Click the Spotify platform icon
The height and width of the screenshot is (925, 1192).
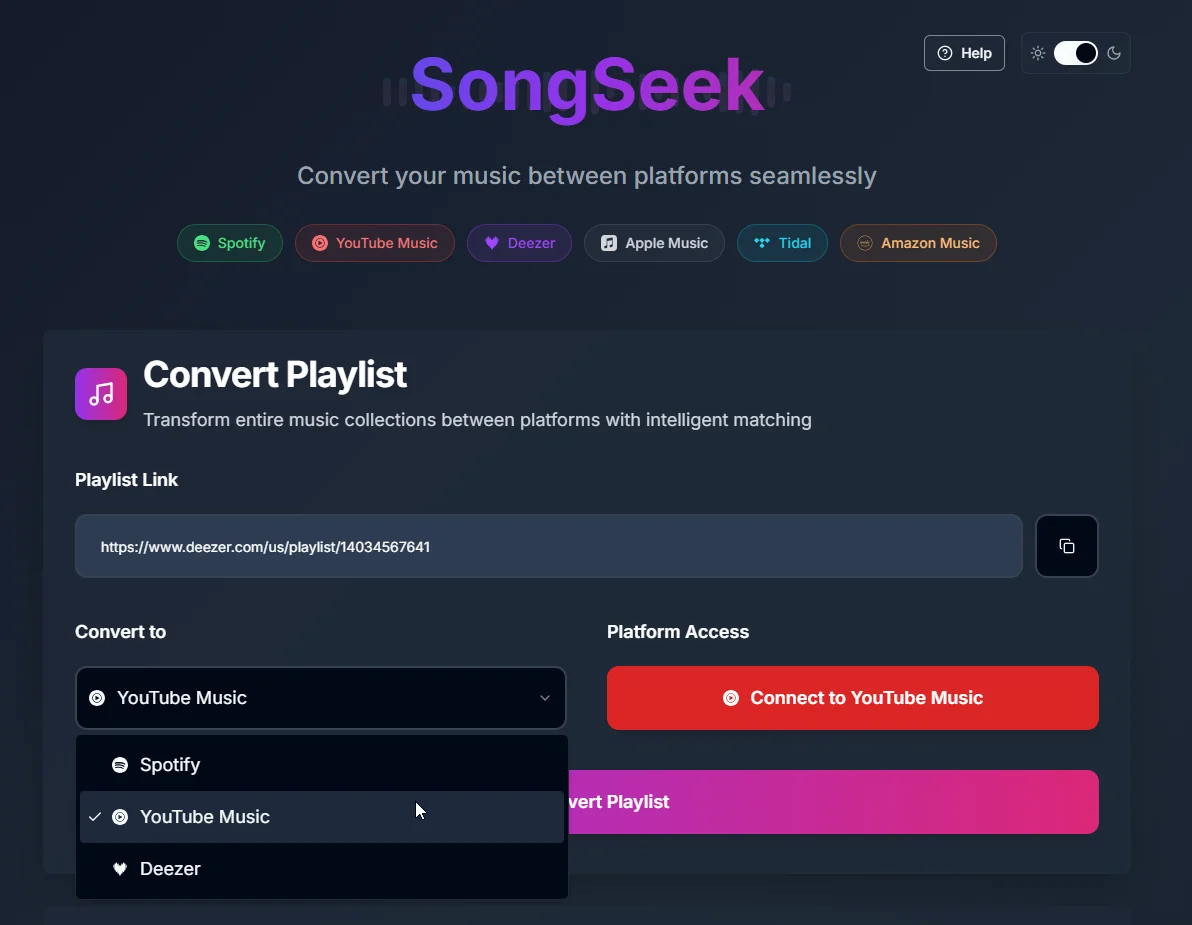[201, 243]
